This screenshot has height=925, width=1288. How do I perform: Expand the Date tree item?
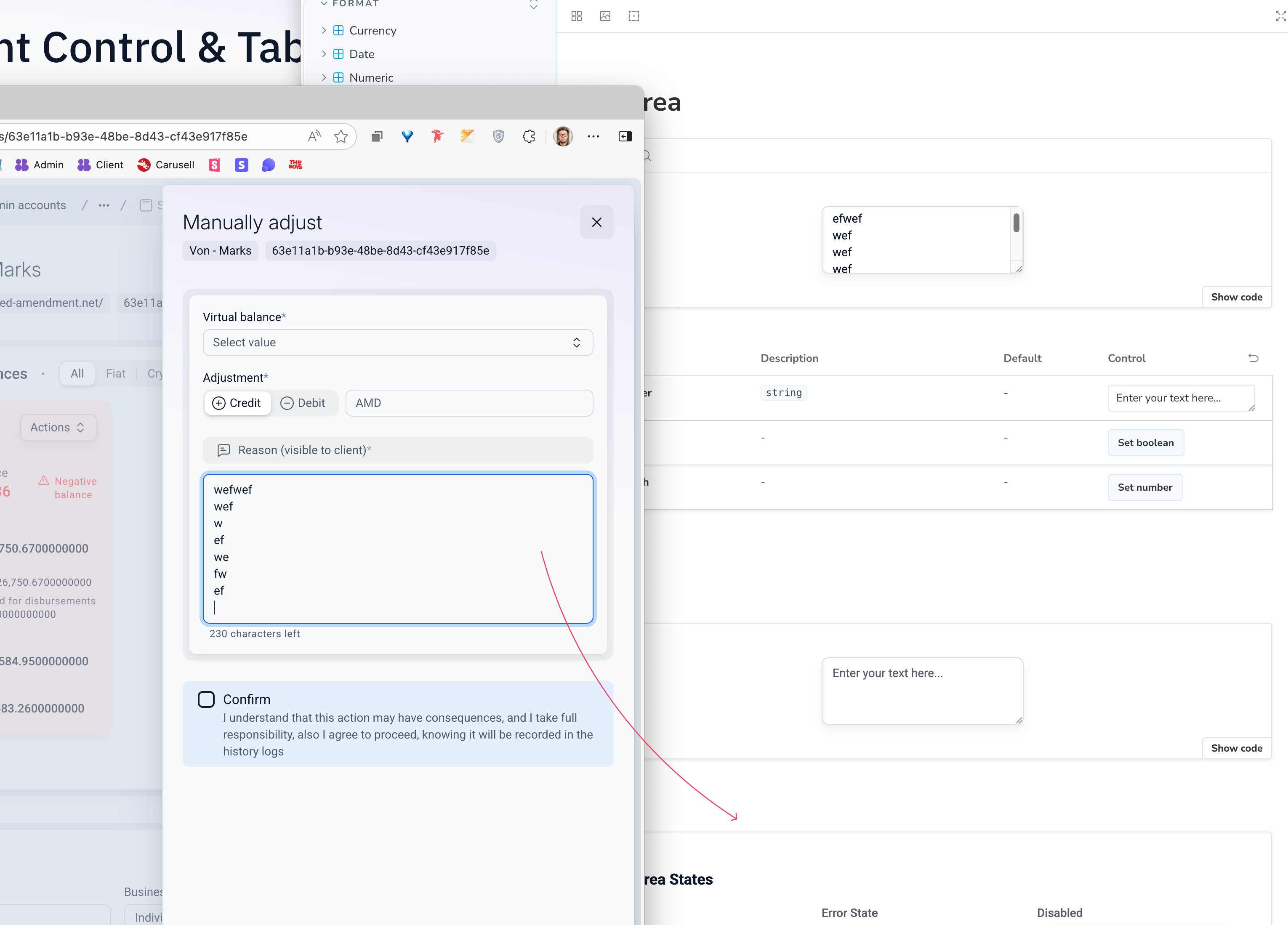coord(324,54)
